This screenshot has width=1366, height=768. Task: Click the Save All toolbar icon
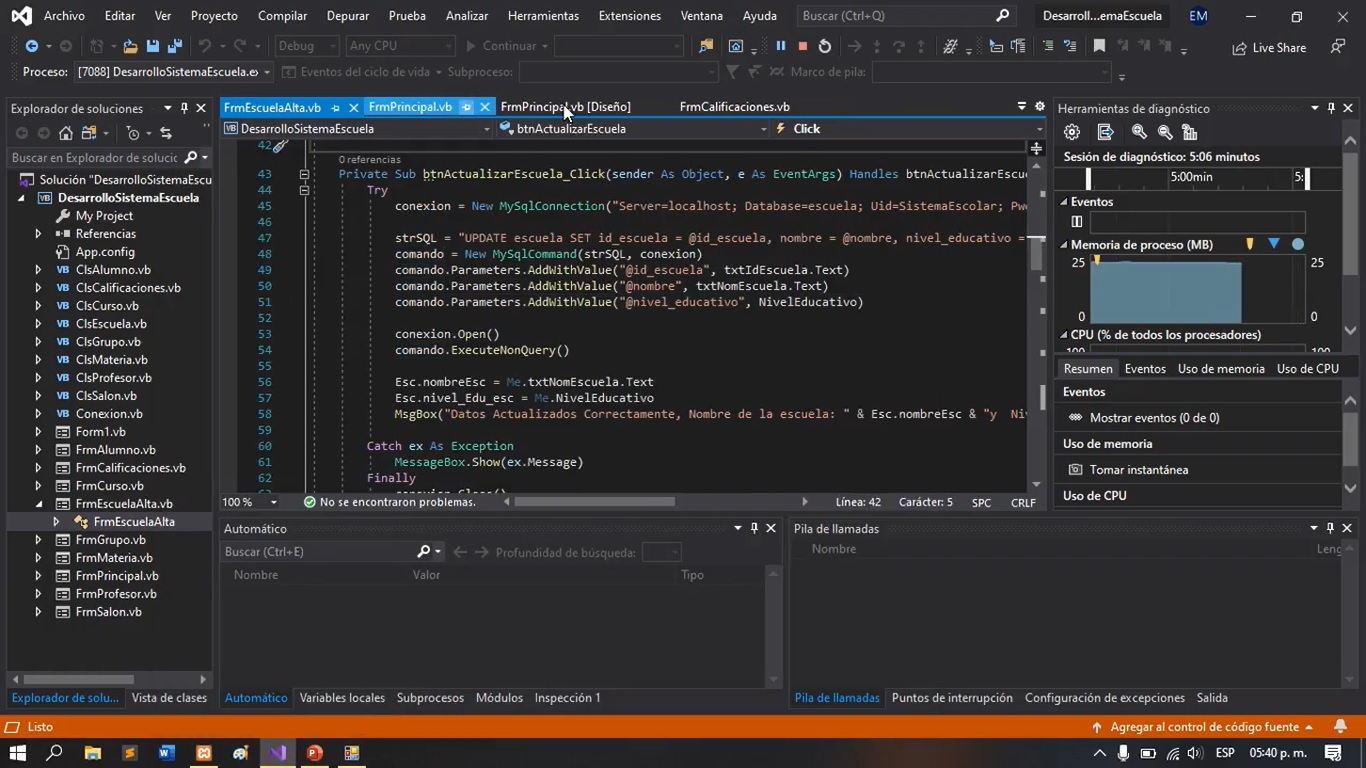point(174,46)
